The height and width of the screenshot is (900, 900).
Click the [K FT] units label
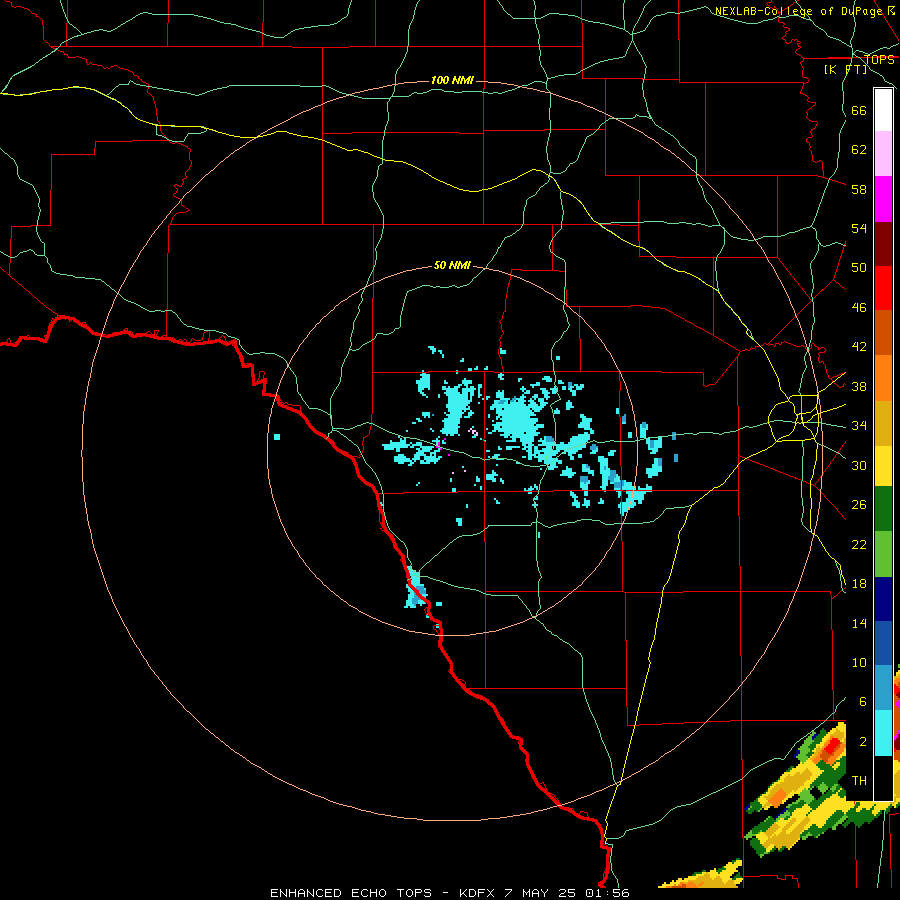845,70
